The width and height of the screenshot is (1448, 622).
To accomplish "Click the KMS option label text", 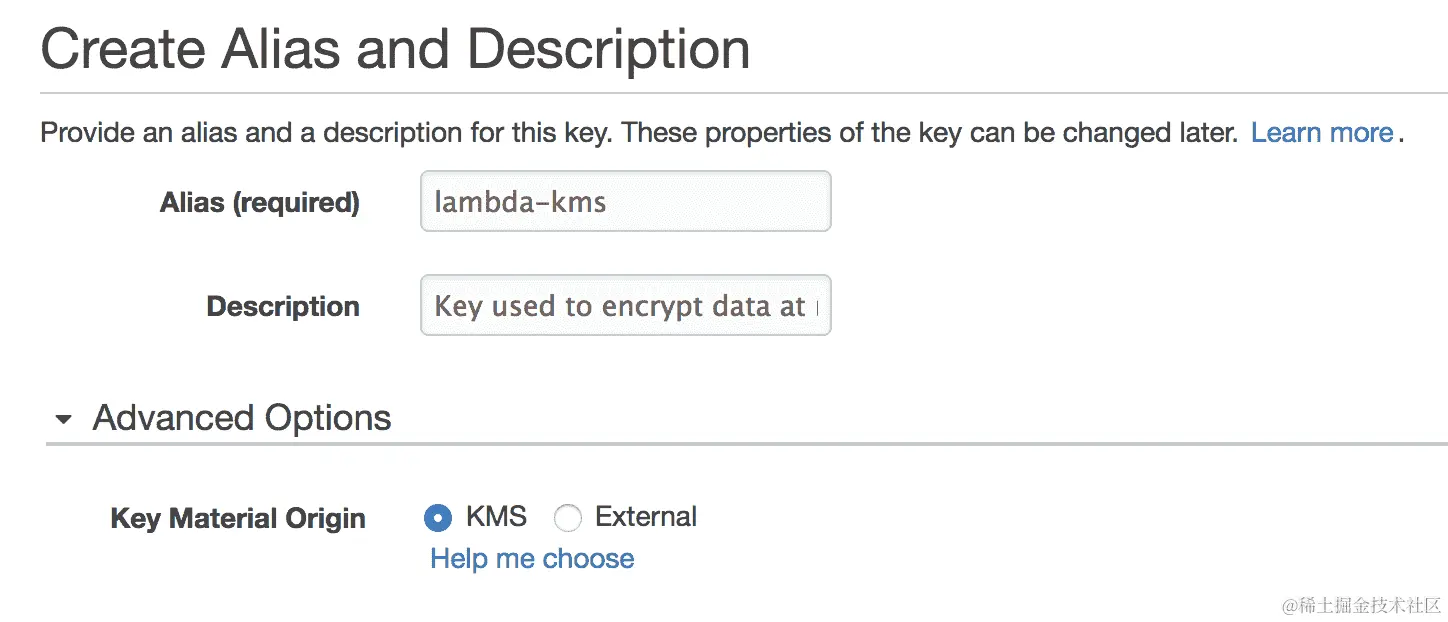I will coord(496,517).
